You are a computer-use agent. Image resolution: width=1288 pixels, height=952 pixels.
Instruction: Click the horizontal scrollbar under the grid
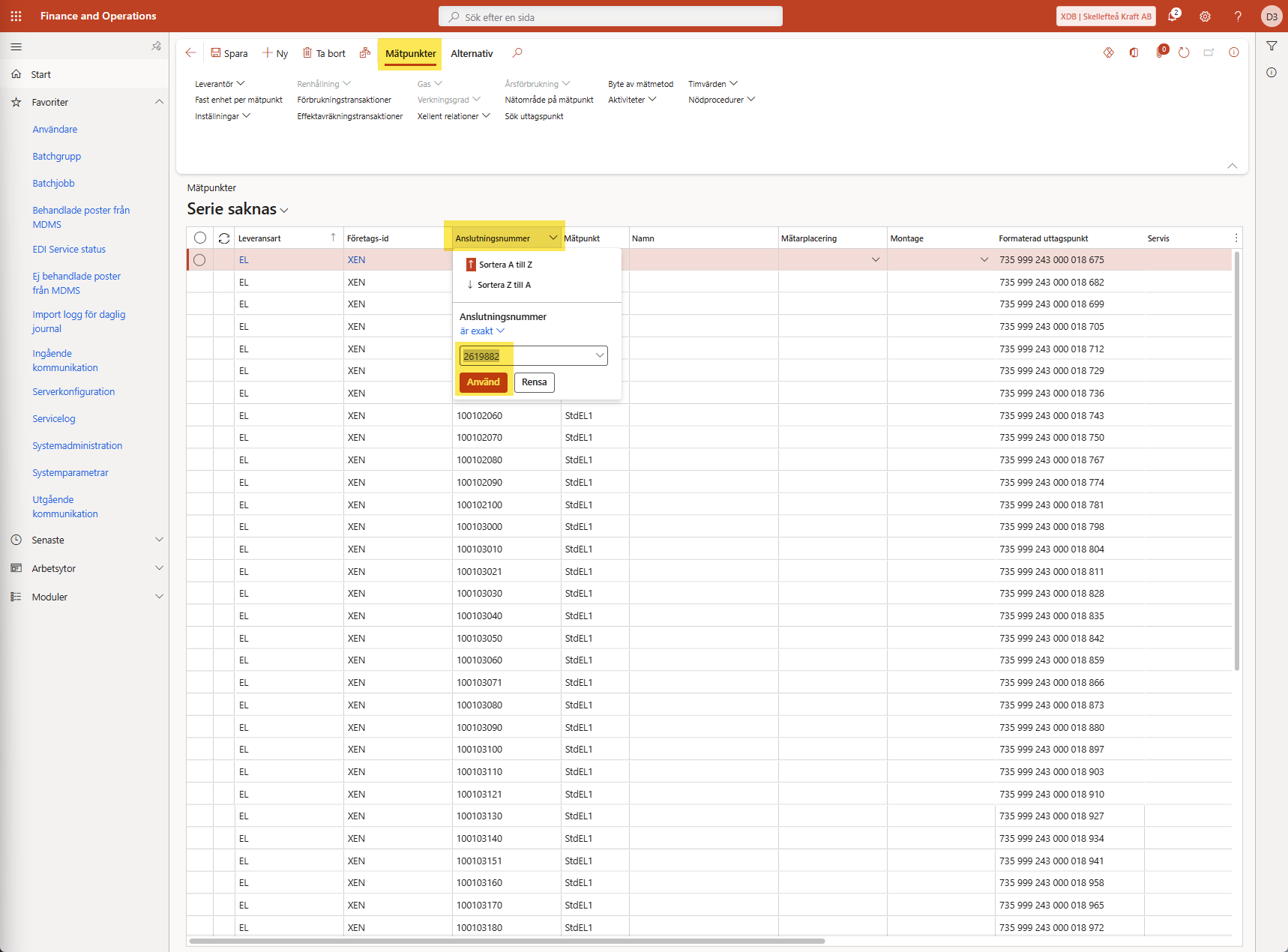pos(507,941)
